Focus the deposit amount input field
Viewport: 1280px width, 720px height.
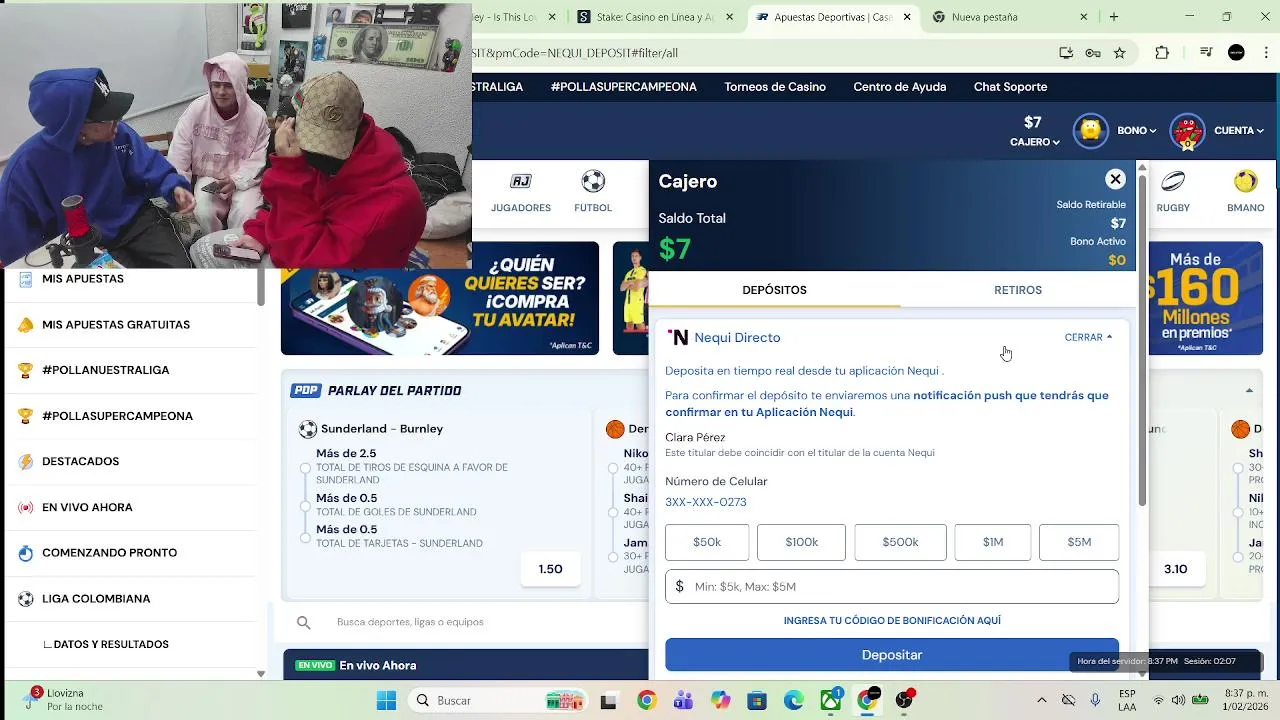(892, 587)
